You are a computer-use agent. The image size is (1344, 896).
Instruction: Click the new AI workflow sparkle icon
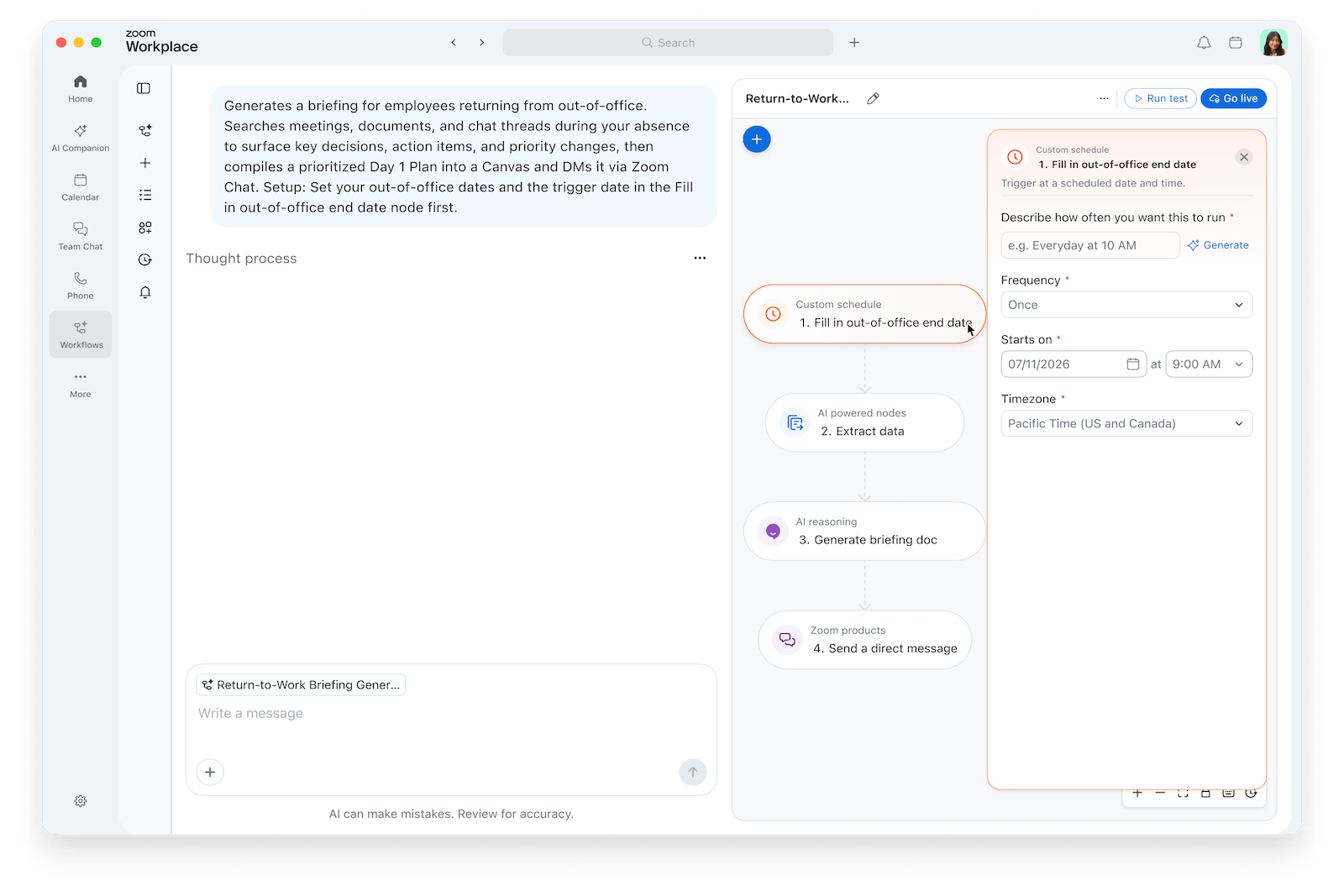coord(145,130)
